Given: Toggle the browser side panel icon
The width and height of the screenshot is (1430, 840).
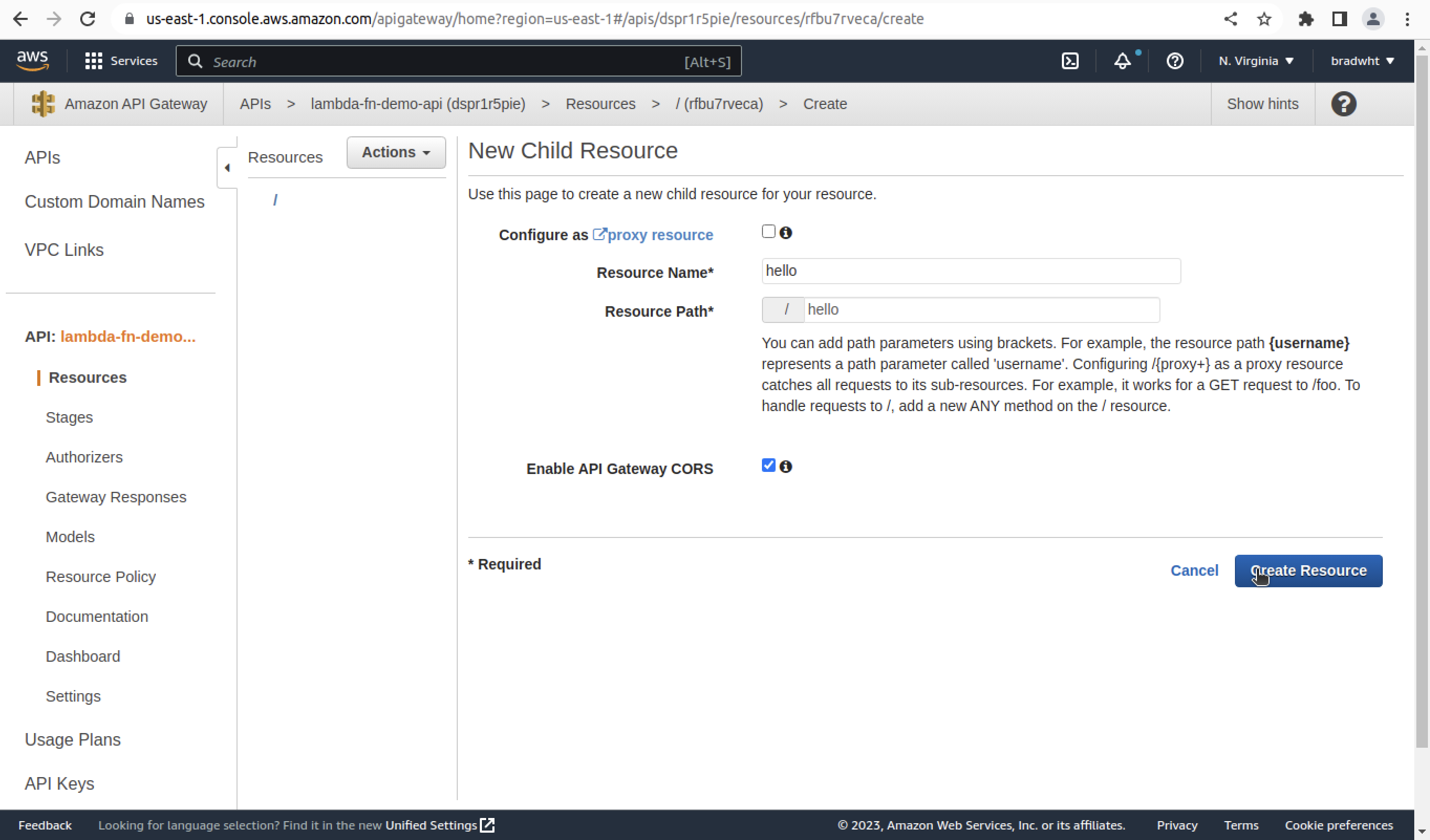Looking at the screenshot, I should click(x=1339, y=19).
